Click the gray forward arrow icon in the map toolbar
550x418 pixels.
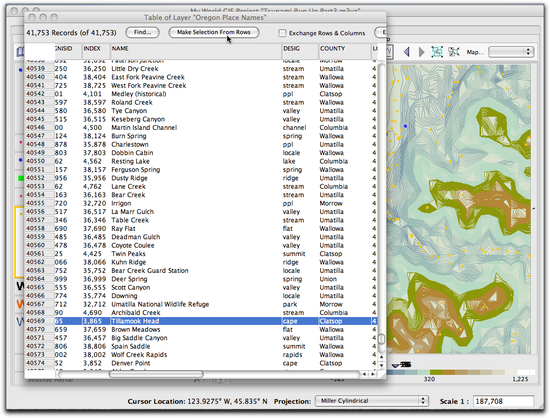(422, 52)
